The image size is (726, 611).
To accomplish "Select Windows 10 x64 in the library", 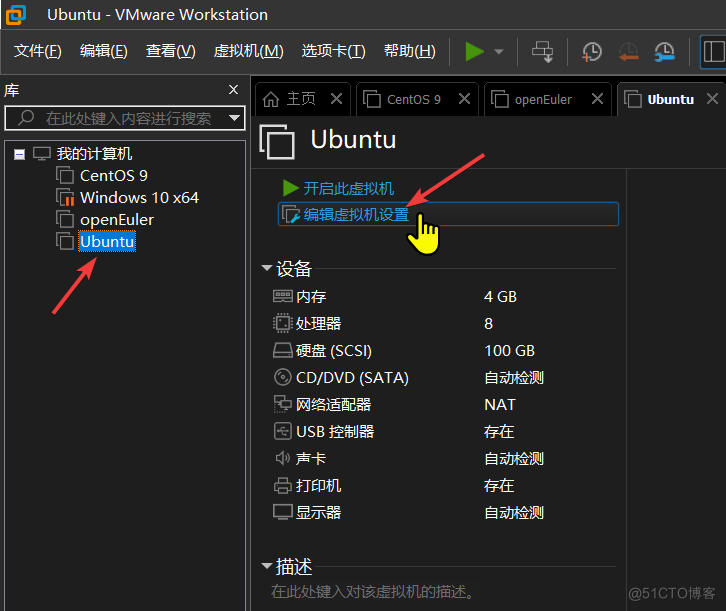I will click(139, 198).
